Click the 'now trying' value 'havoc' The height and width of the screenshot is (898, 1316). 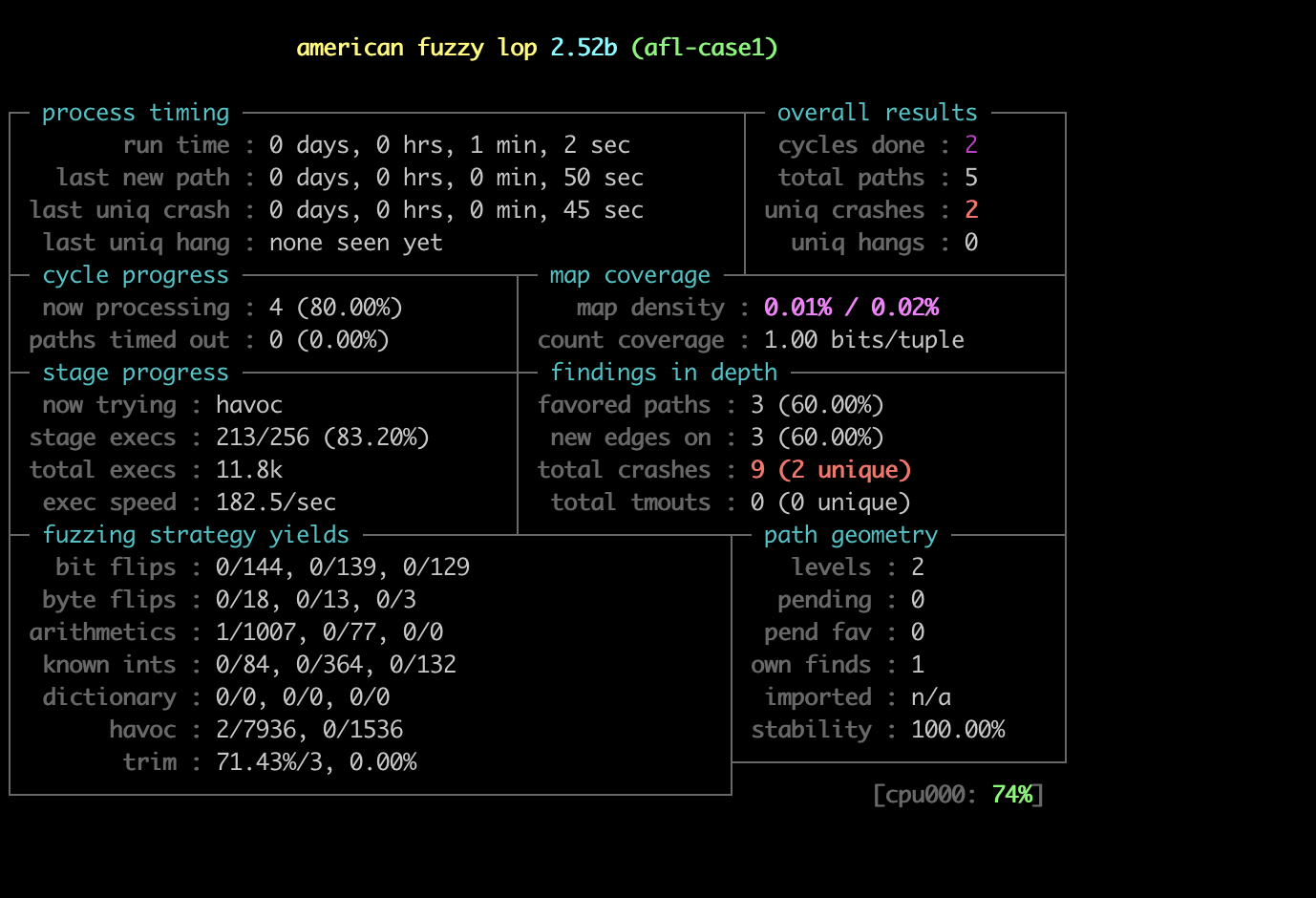pos(249,405)
